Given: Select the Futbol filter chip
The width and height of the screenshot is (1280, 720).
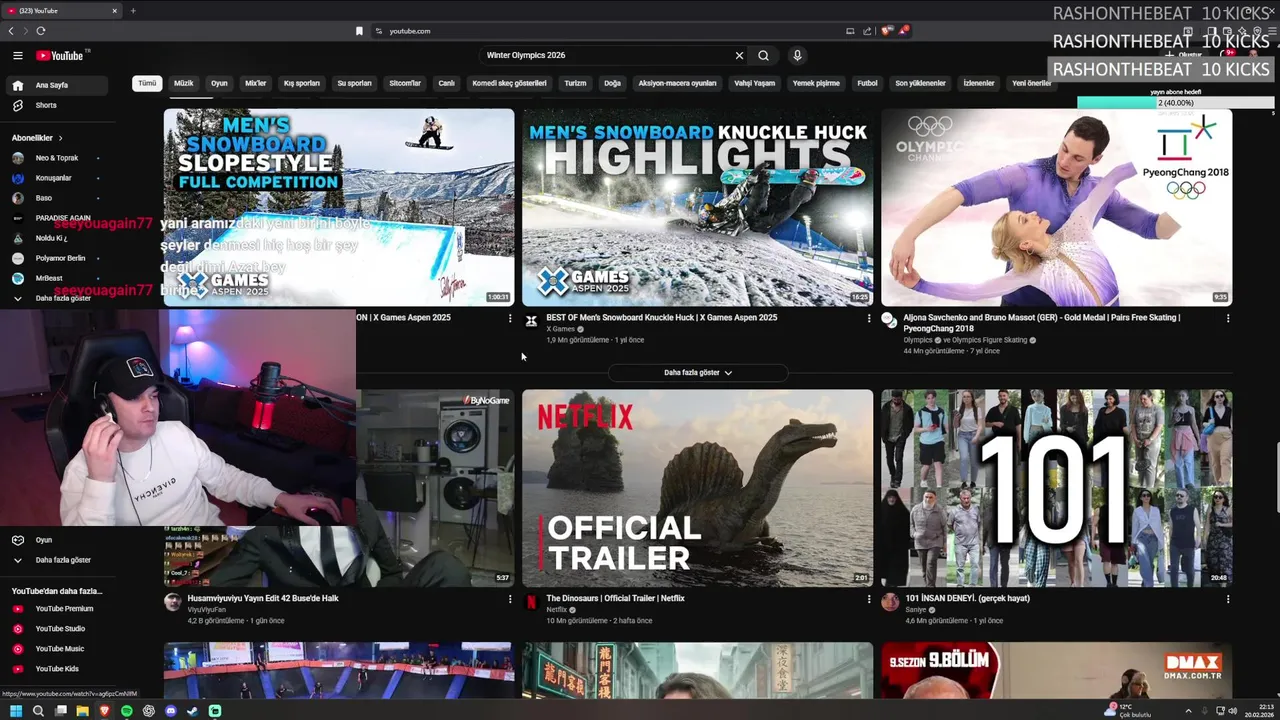Looking at the screenshot, I should tap(867, 83).
